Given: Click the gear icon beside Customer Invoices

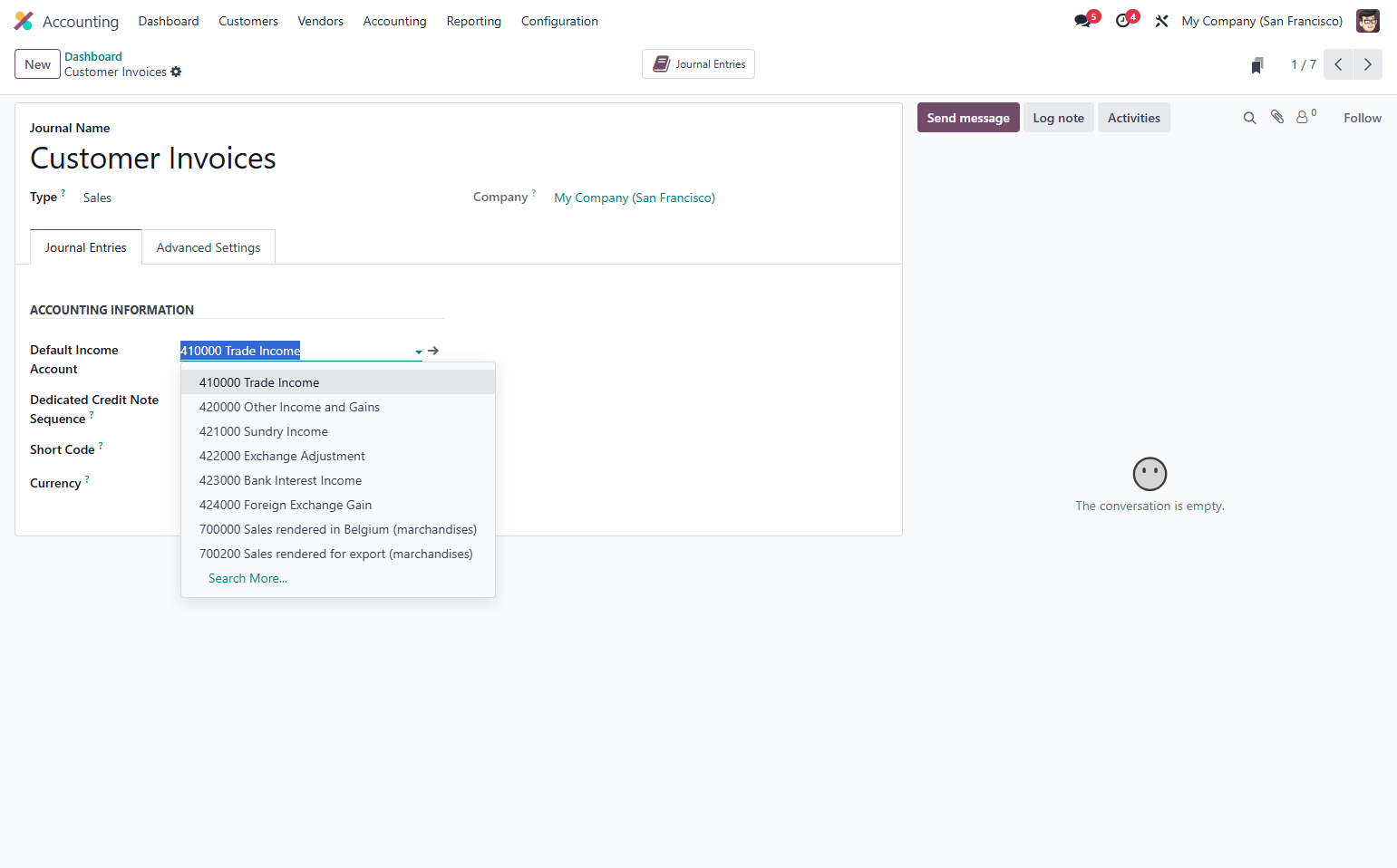Looking at the screenshot, I should click(176, 72).
